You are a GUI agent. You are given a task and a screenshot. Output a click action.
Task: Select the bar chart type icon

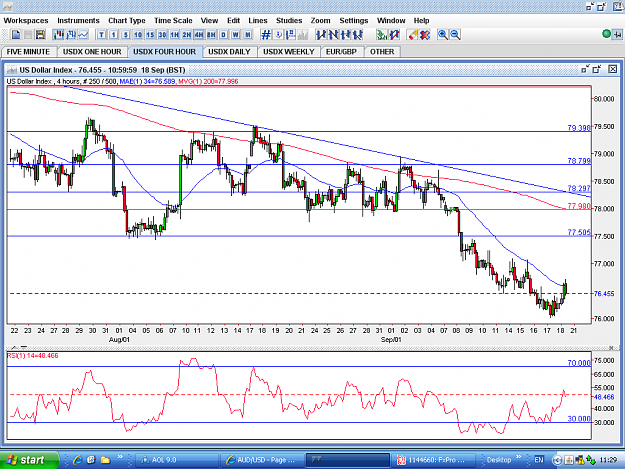(x=71, y=35)
